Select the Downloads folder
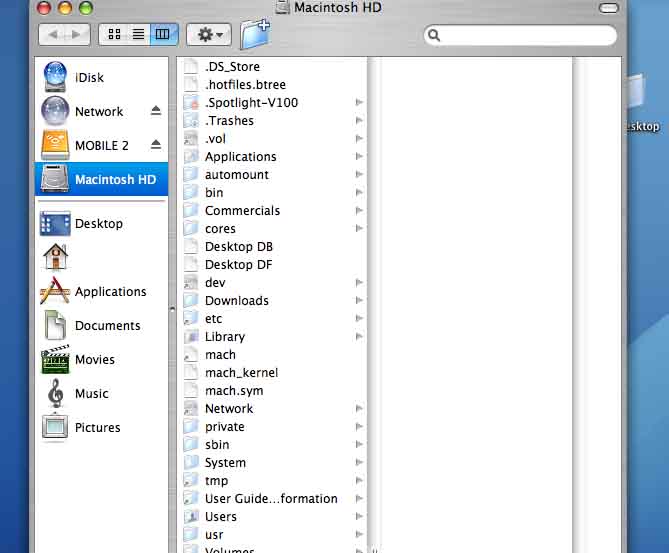The width and height of the screenshot is (669, 553). [272, 301]
